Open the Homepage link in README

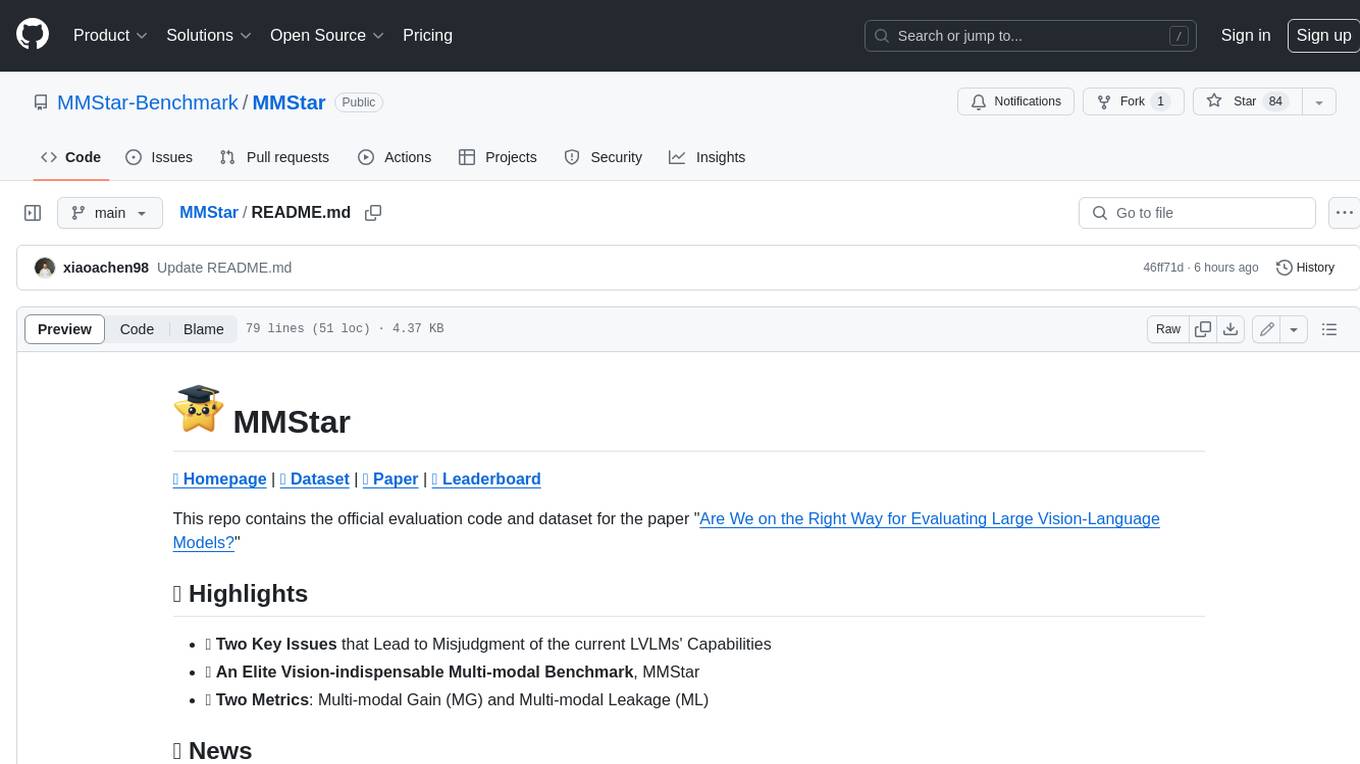pyautogui.click(x=220, y=479)
